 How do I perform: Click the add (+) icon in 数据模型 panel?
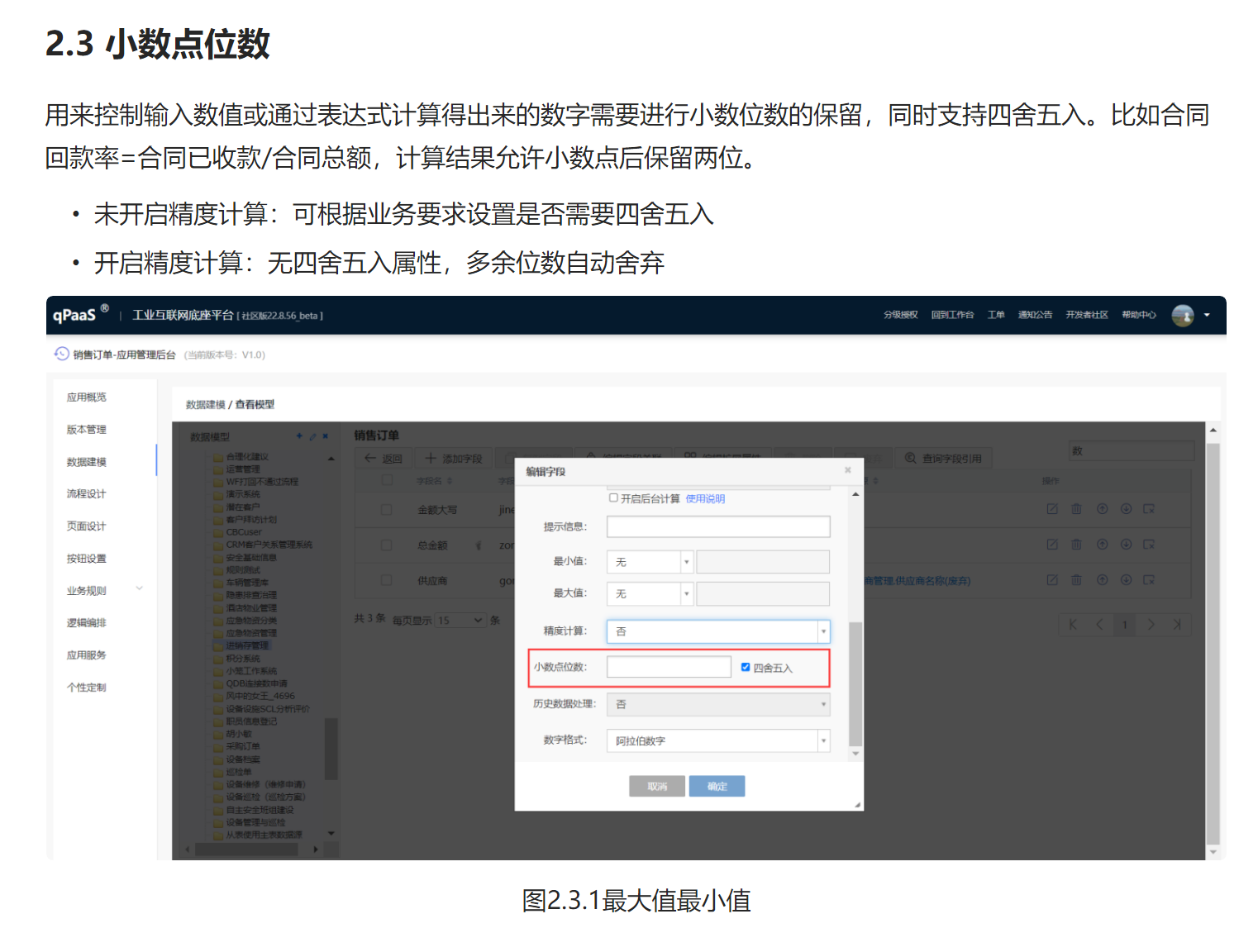tap(299, 436)
